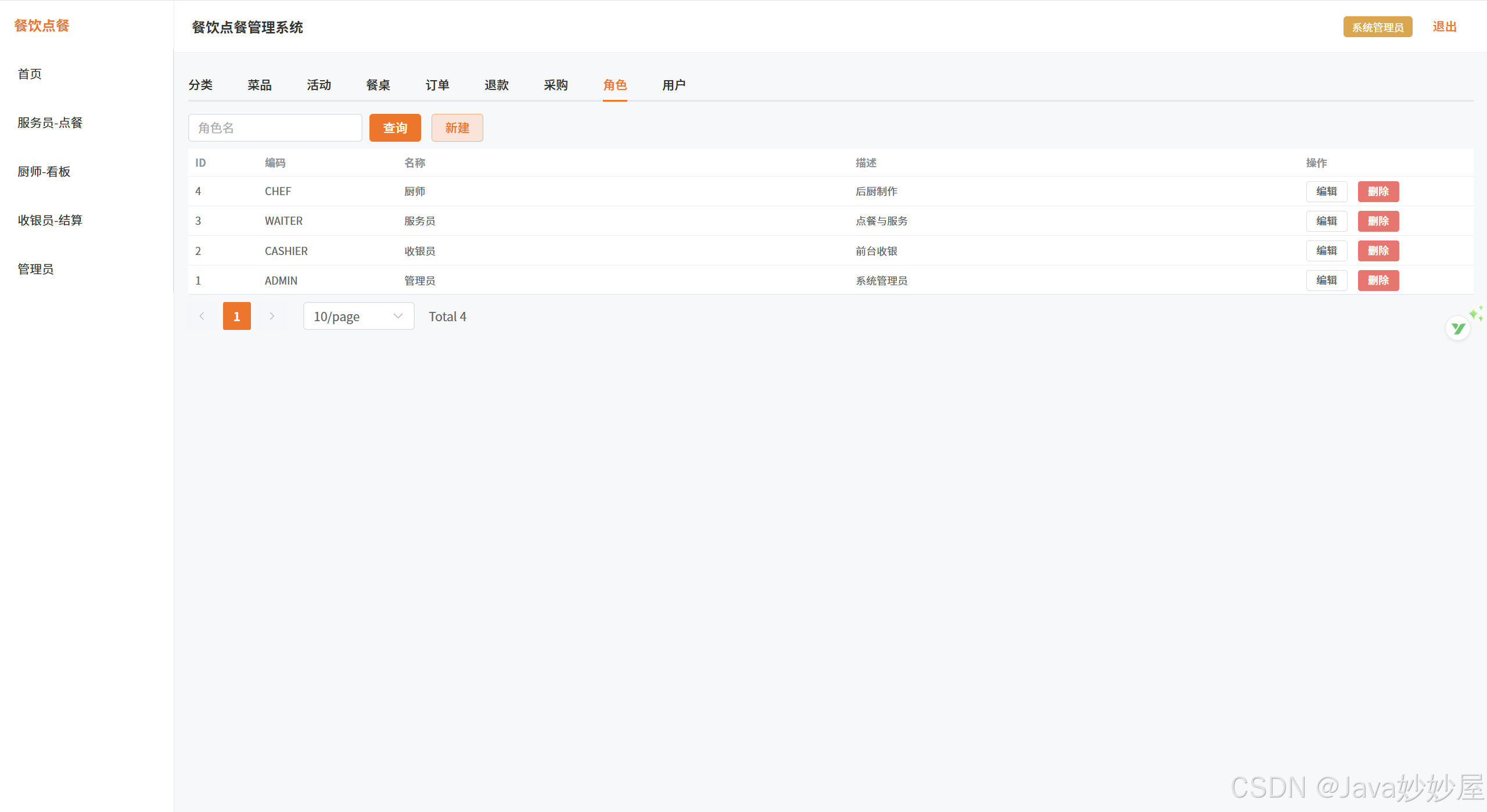Open 服务员-点餐 in the sidebar
Viewport: 1487px width, 812px height.
click(50, 123)
